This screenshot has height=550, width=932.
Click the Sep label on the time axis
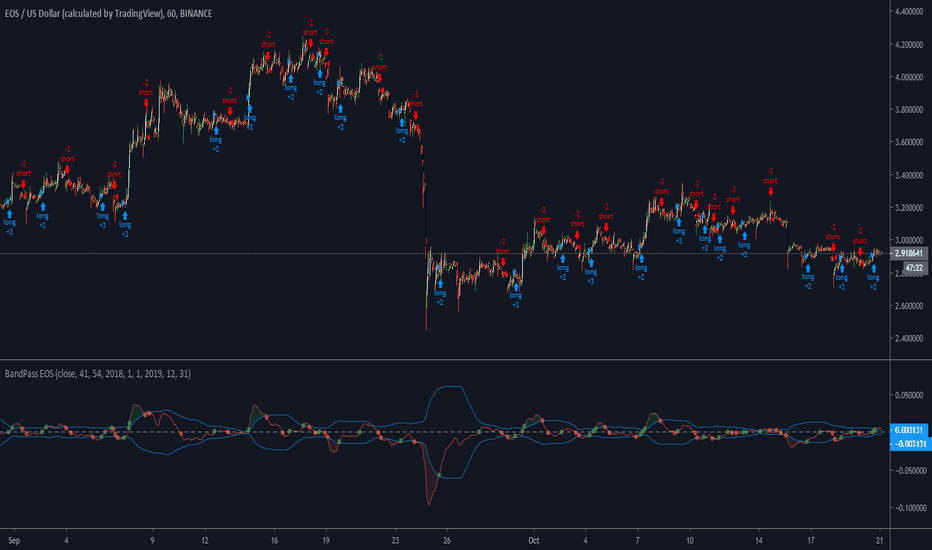point(14,540)
